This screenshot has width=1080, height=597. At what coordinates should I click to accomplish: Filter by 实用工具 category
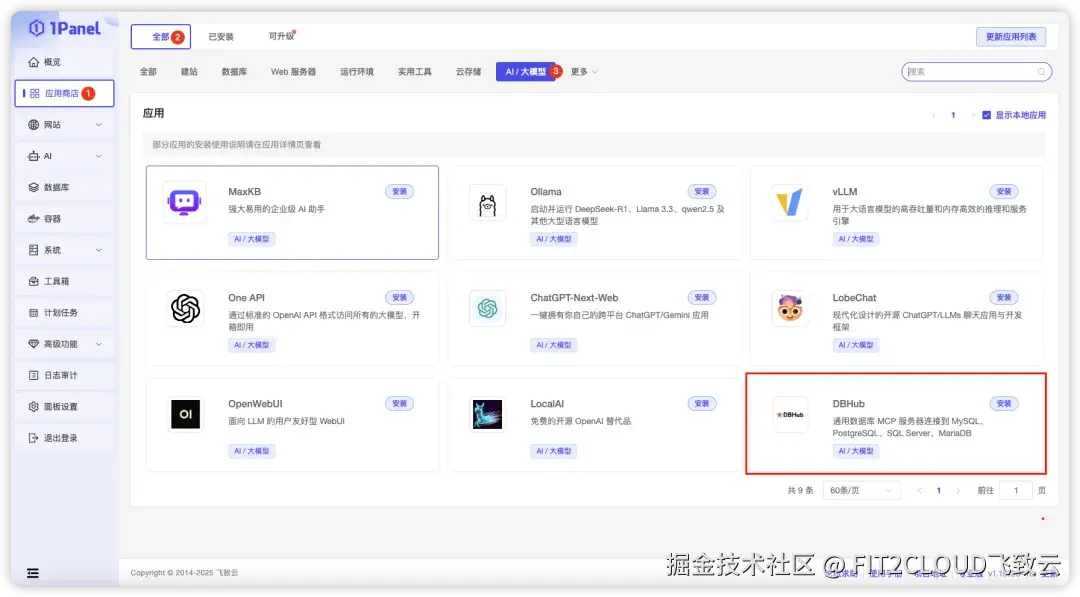pos(415,72)
